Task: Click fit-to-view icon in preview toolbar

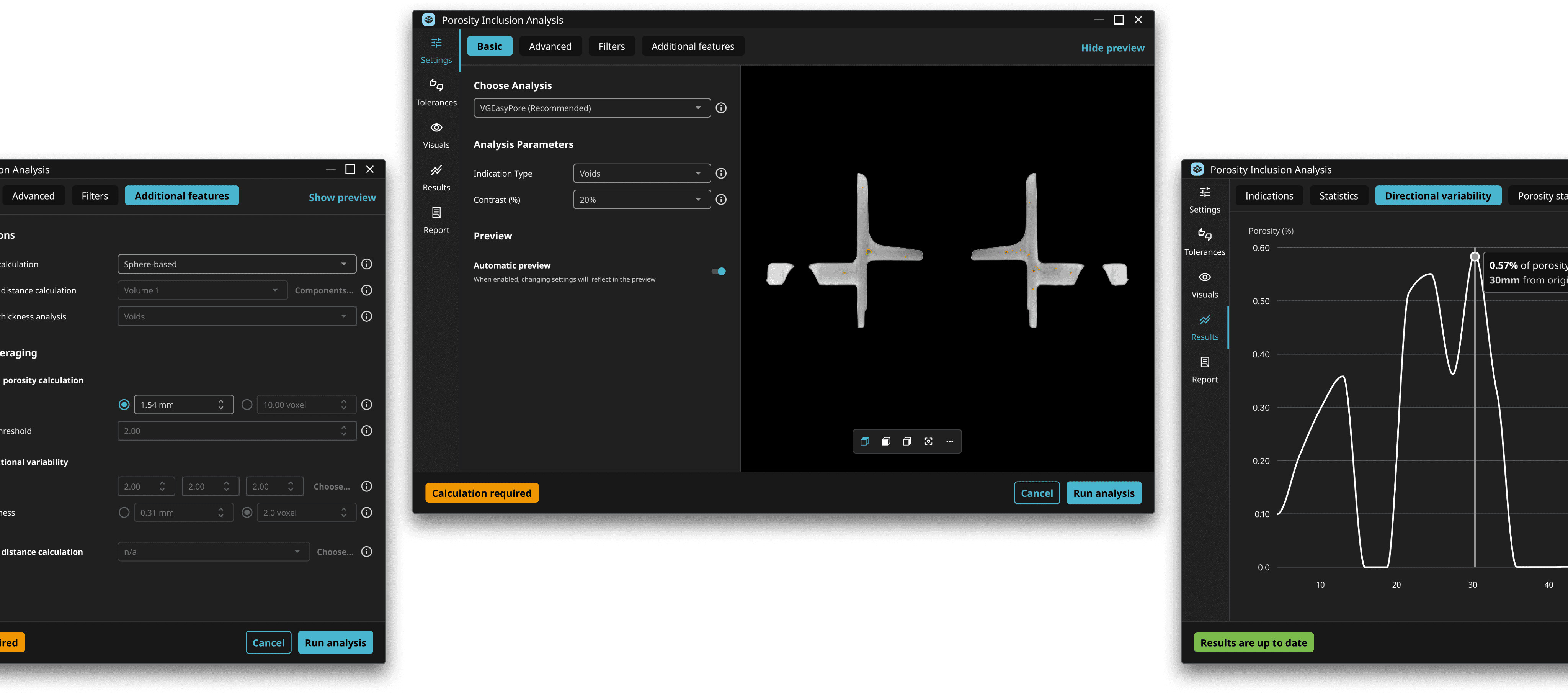Action: [928, 441]
